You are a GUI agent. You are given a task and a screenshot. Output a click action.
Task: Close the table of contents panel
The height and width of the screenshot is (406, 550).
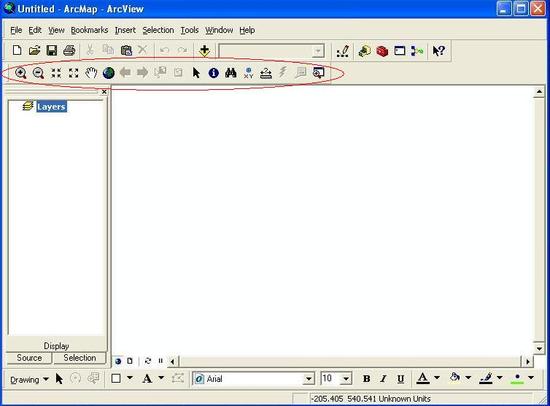click(x=104, y=92)
